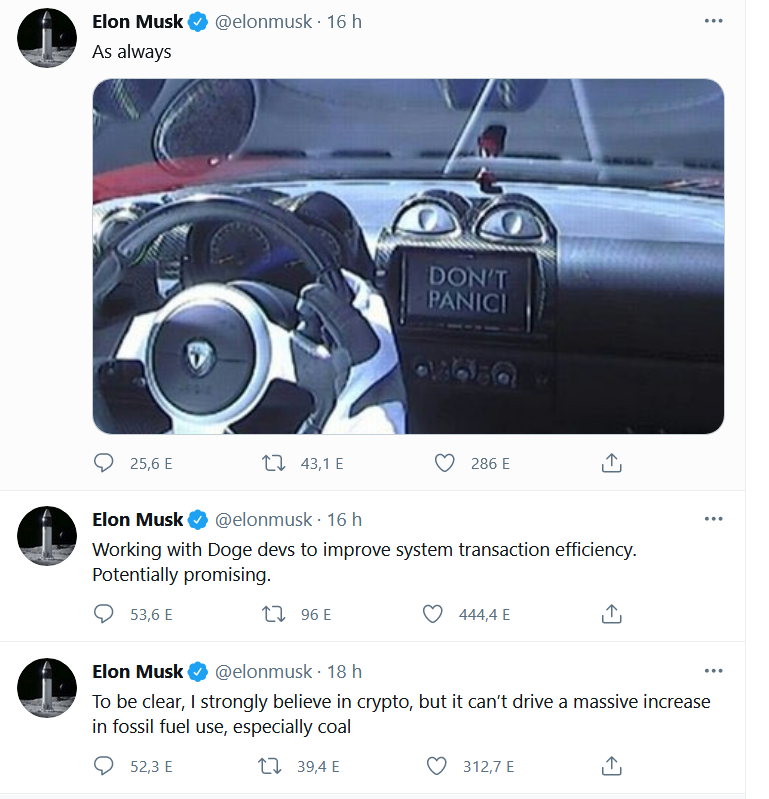Retweet the crypto fossil fuel tweet
The height and width of the screenshot is (799, 769).
point(272,766)
